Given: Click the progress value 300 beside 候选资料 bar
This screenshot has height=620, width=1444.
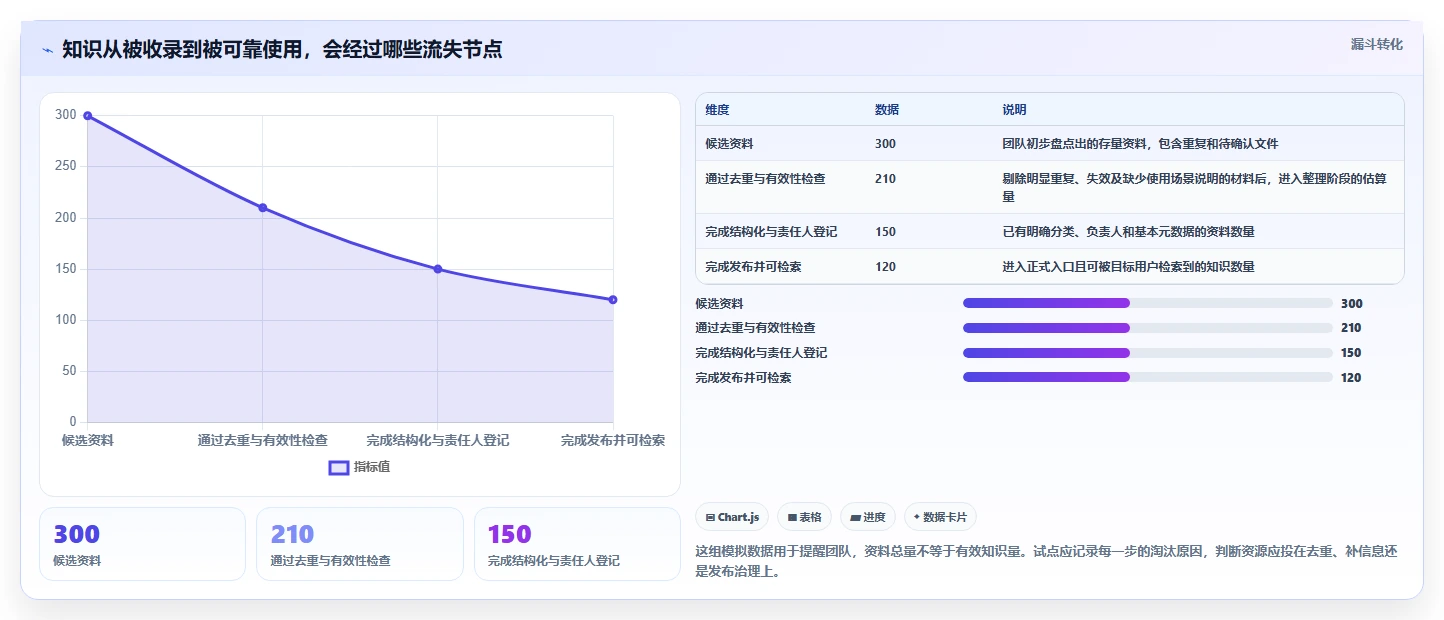Looking at the screenshot, I should [x=1351, y=304].
